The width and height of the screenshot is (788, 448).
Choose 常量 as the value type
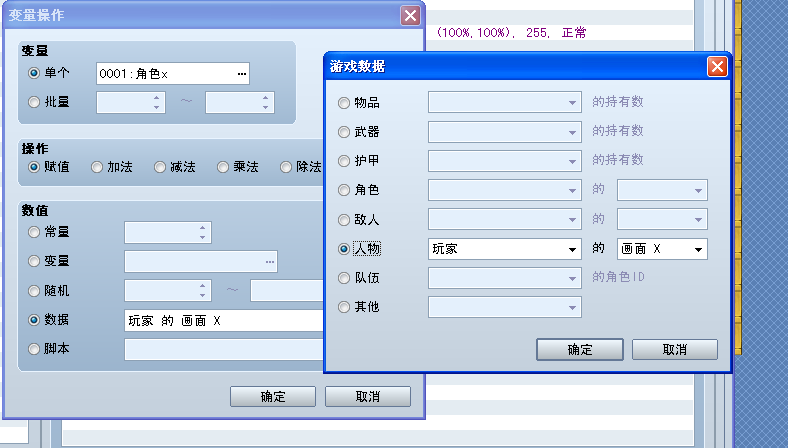[34, 232]
